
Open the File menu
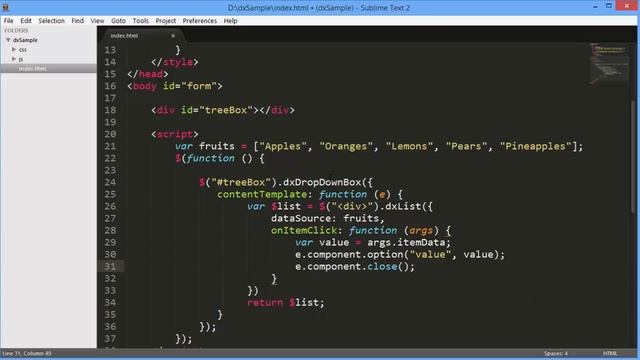(9, 21)
